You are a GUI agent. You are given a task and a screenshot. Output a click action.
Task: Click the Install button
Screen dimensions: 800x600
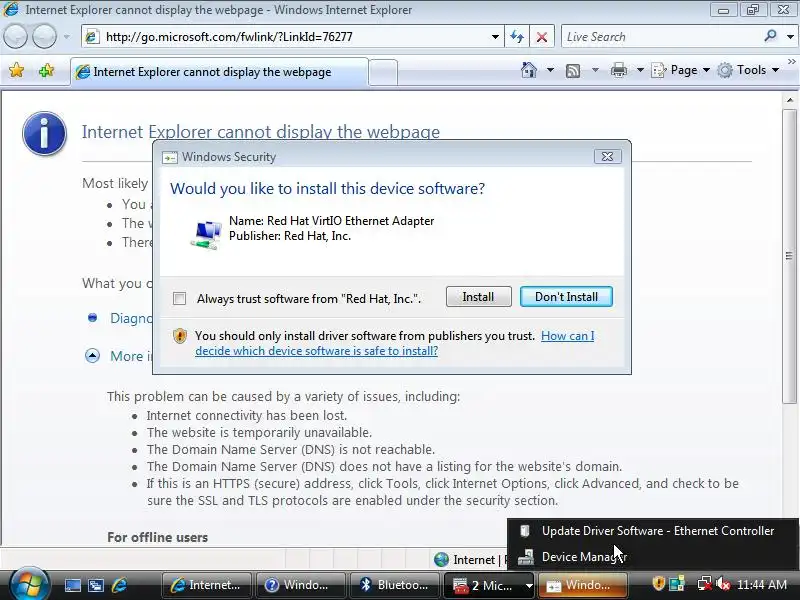click(478, 297)
